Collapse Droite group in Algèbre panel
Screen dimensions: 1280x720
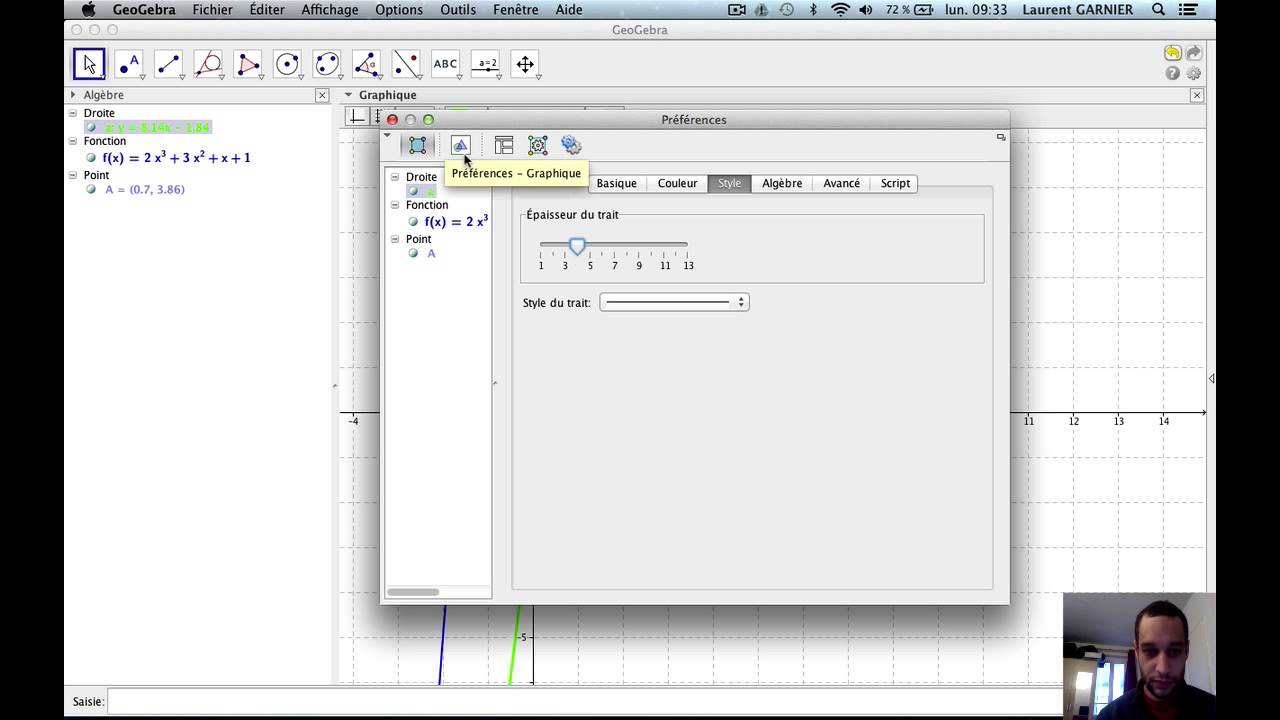point(73,113)
